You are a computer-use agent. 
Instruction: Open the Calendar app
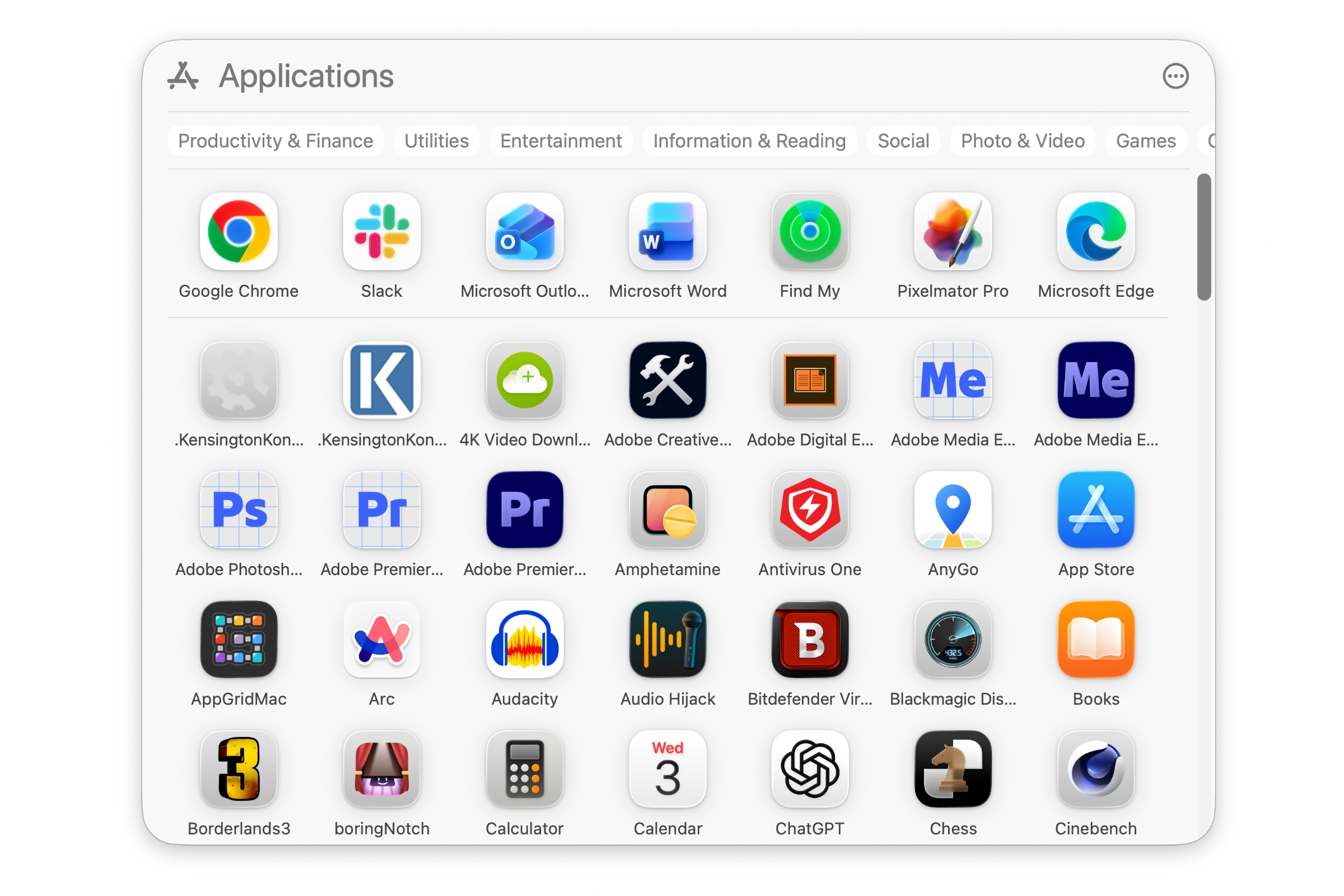point(668,769)
